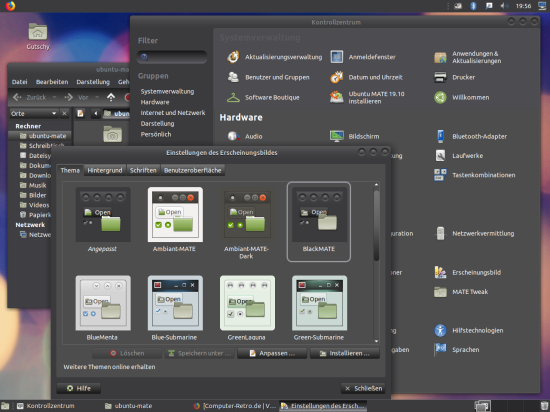Open Bearbeiten menu in file manager
Screen dimensions: 550x412
pyautogui.click(x=52, y=82)
